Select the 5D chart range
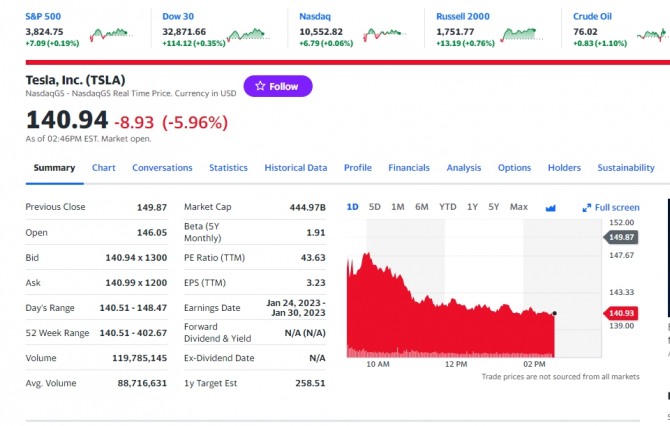Viewport: 670px width, 426px height. pyautogui.click(x=375, y=207)
